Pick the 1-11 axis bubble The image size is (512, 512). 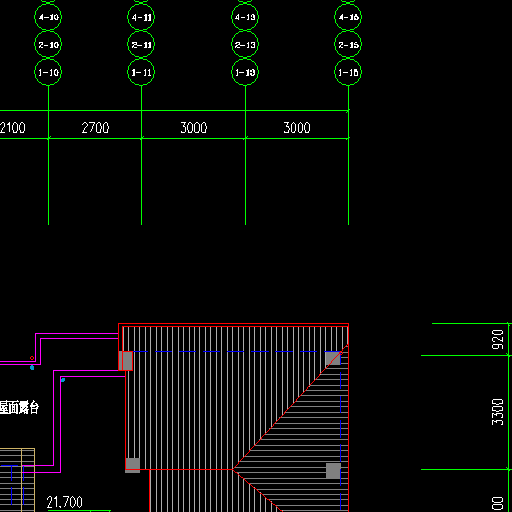coord(141,72)
